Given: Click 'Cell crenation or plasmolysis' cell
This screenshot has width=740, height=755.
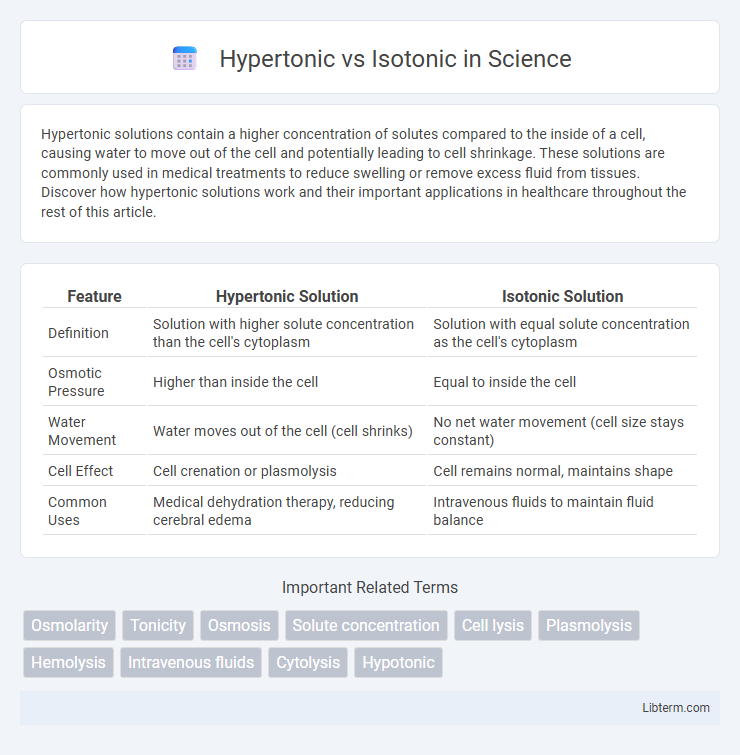Looking at the screenshot, I should click(x=287, y=471).
